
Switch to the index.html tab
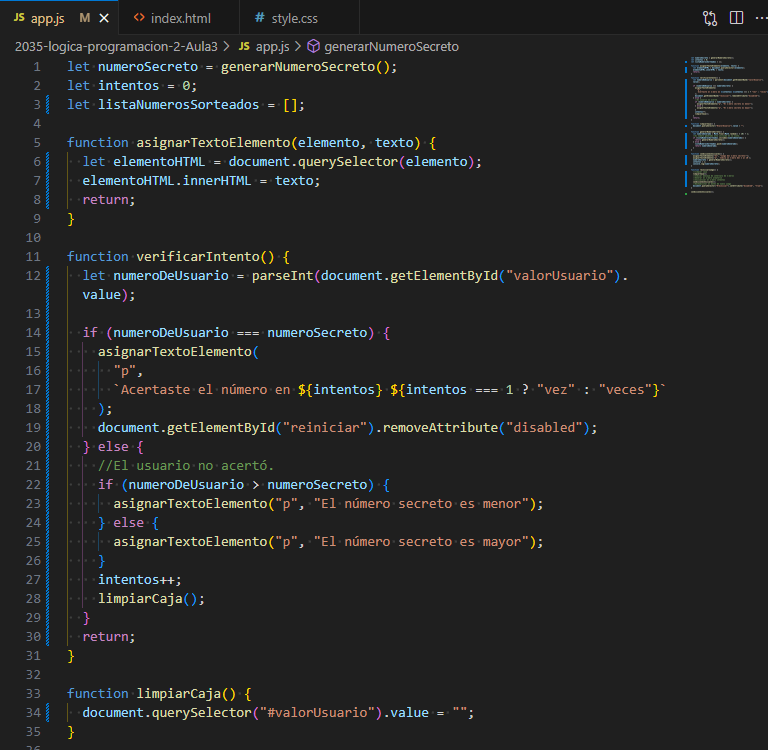click(x=179, y=18)
